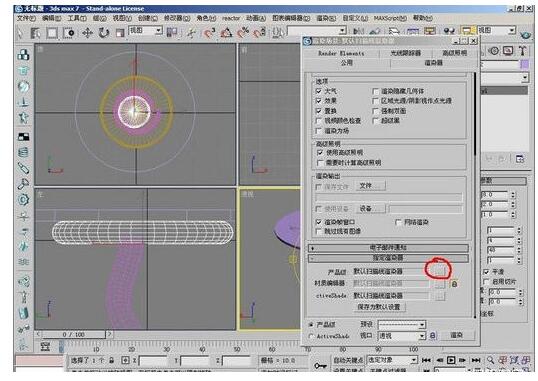Viewport: 538px width, 381px height.
Task: Open the 选定对象 key filter dropdown
Action: tap(392, 360)
